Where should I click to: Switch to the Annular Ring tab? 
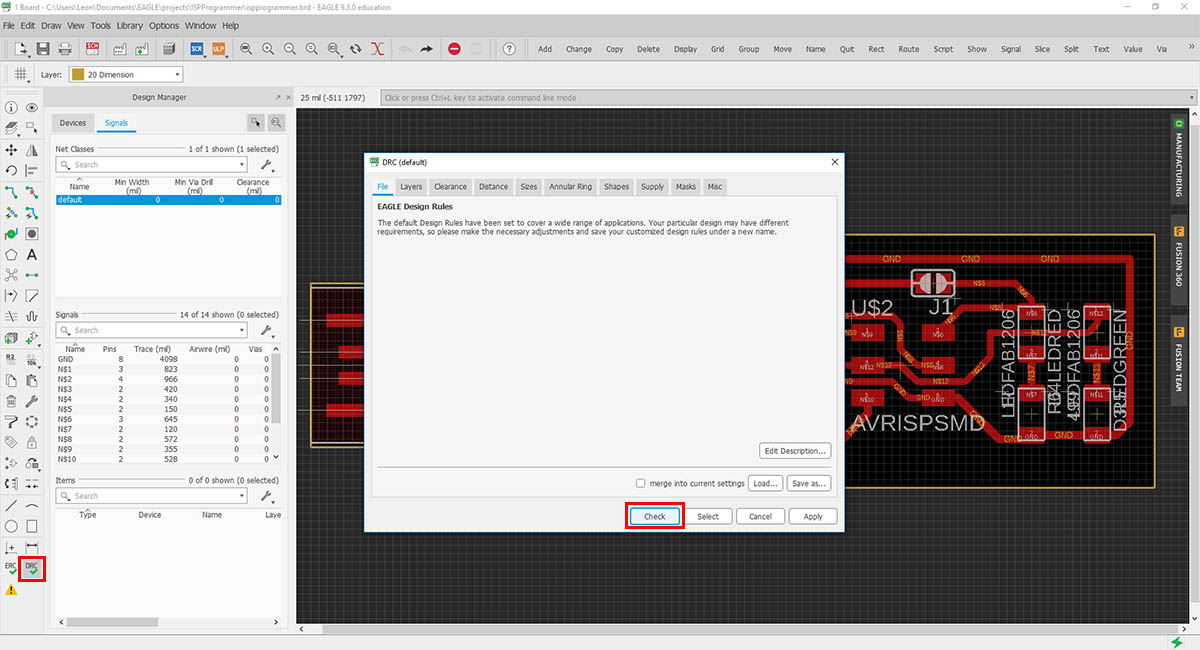[x=570, y=187]
